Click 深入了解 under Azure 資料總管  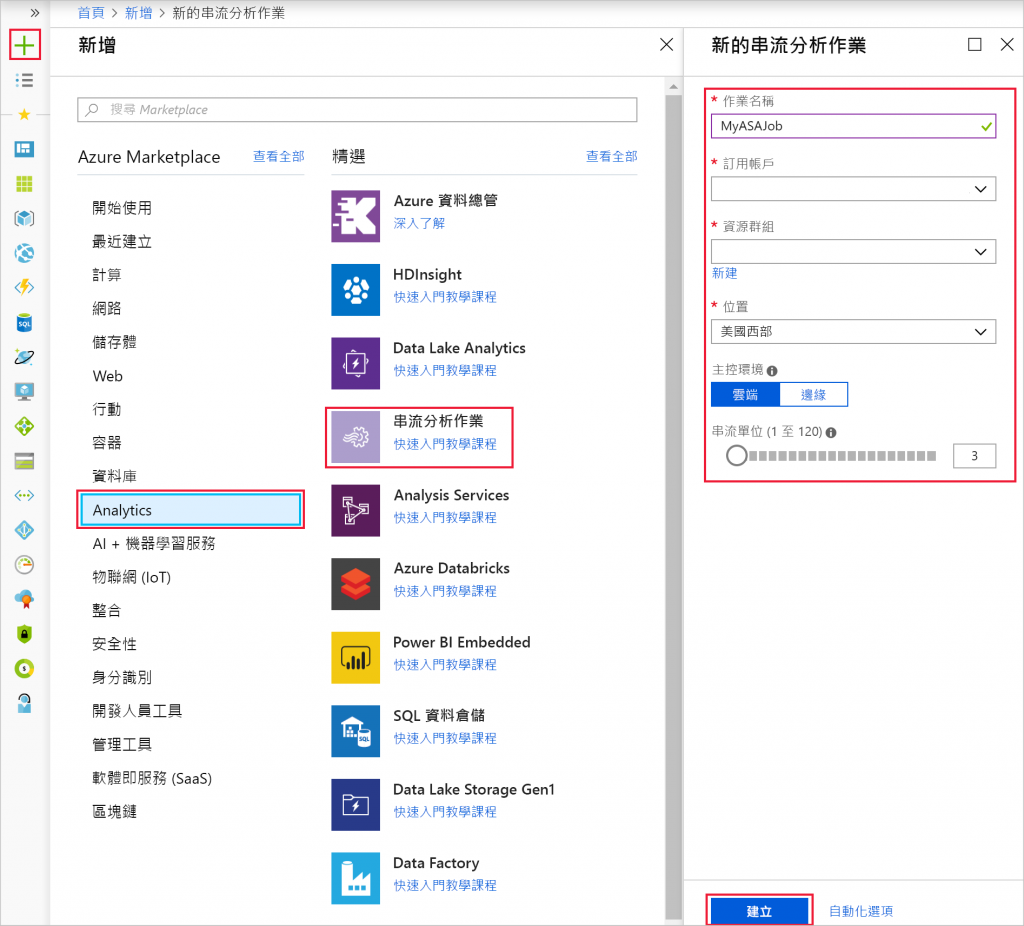tap(419, 223)
